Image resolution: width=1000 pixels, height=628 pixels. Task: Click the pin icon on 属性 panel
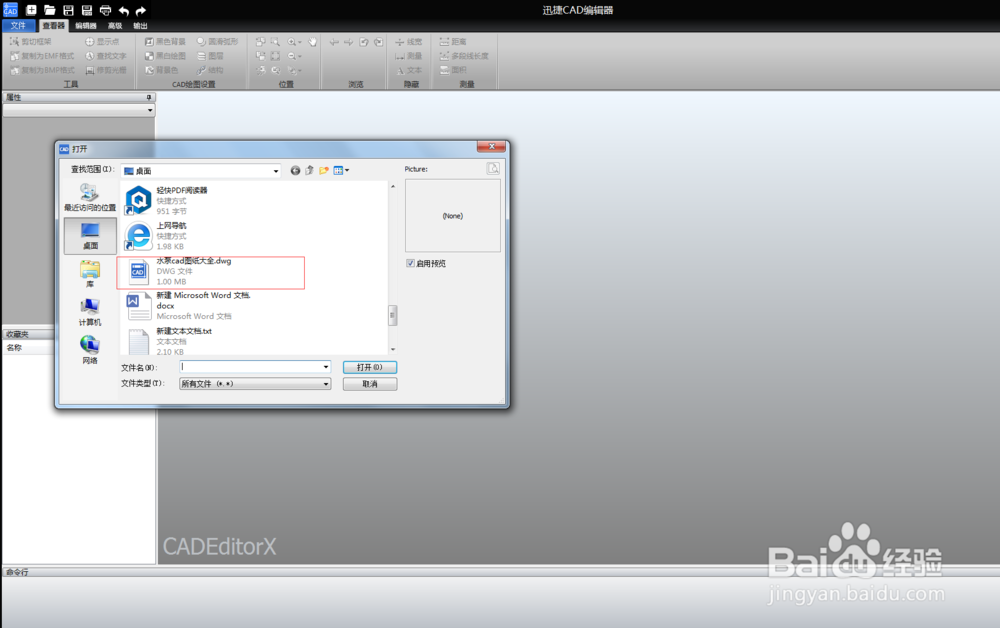[x=149, y=98]
